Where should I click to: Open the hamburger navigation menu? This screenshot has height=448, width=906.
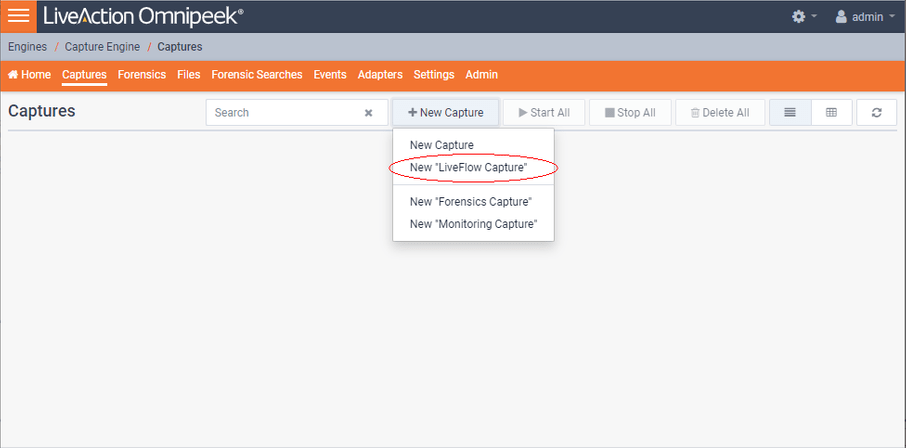(x=18, y=16)
